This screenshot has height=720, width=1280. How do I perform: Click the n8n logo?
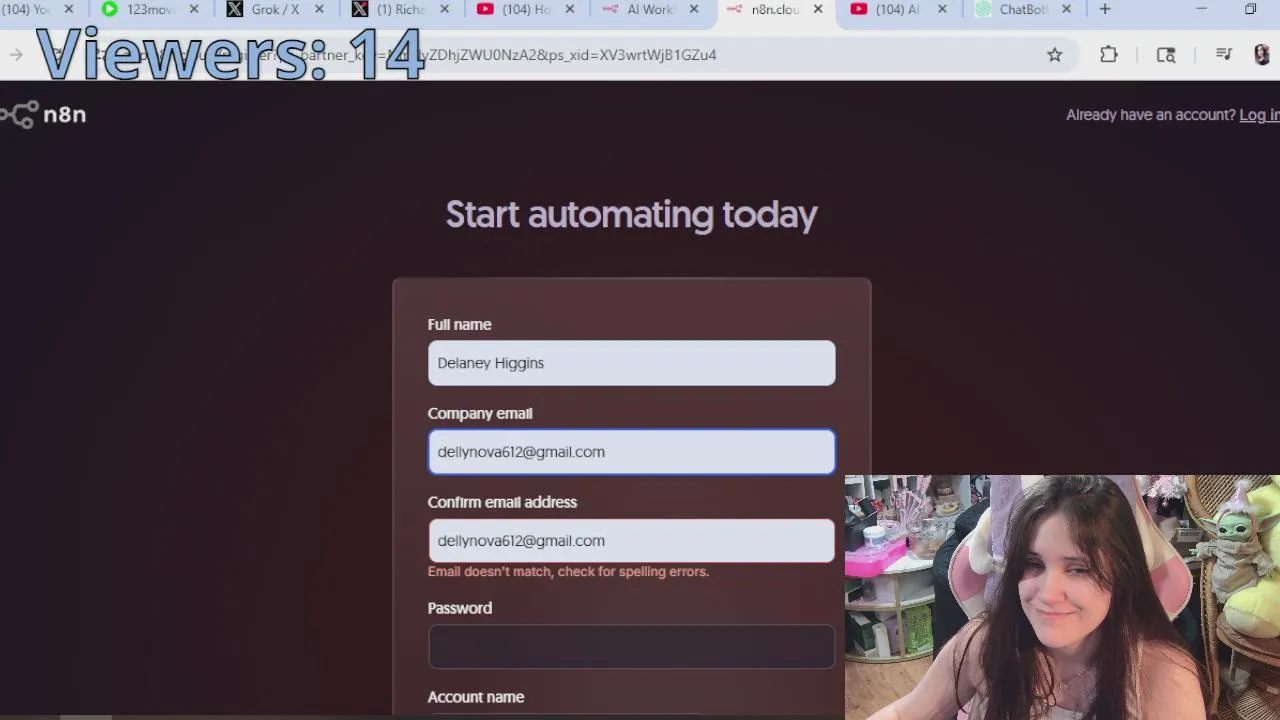tap(44, 115)
